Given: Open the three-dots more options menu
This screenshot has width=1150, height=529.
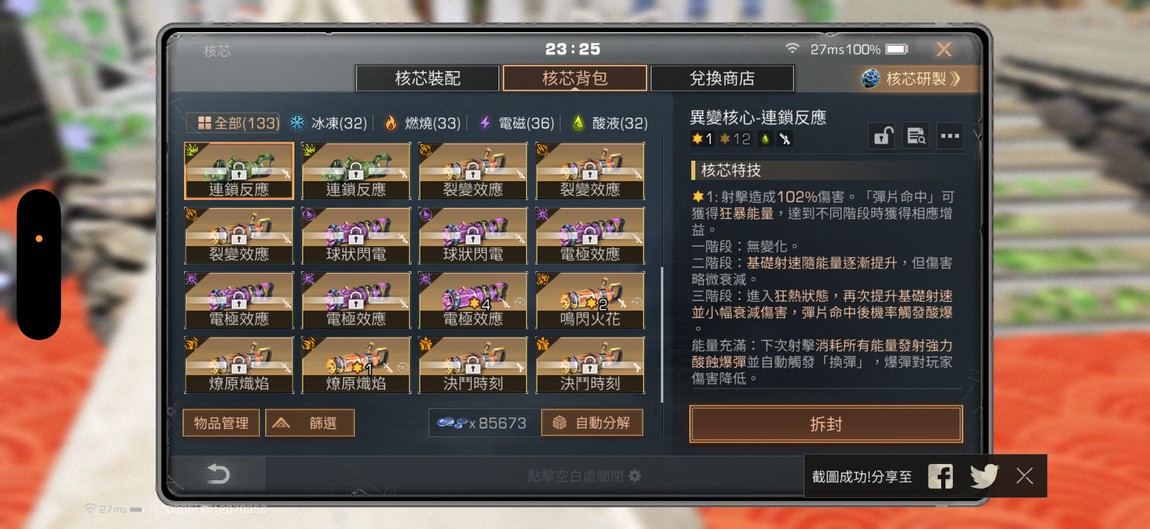Looking at the screenshot, I should pos(950,136).
